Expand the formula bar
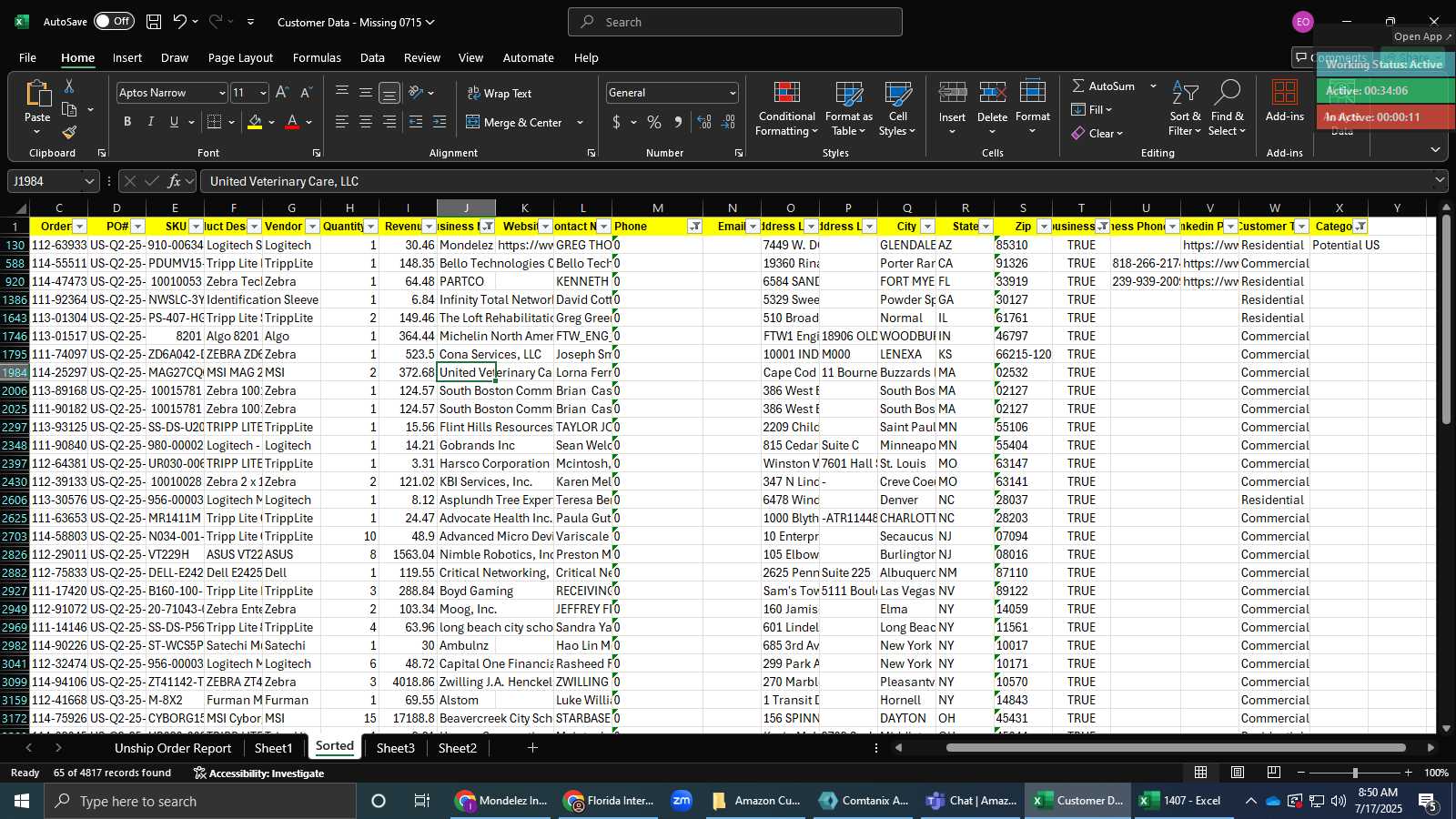 (x=1440, y=181)
